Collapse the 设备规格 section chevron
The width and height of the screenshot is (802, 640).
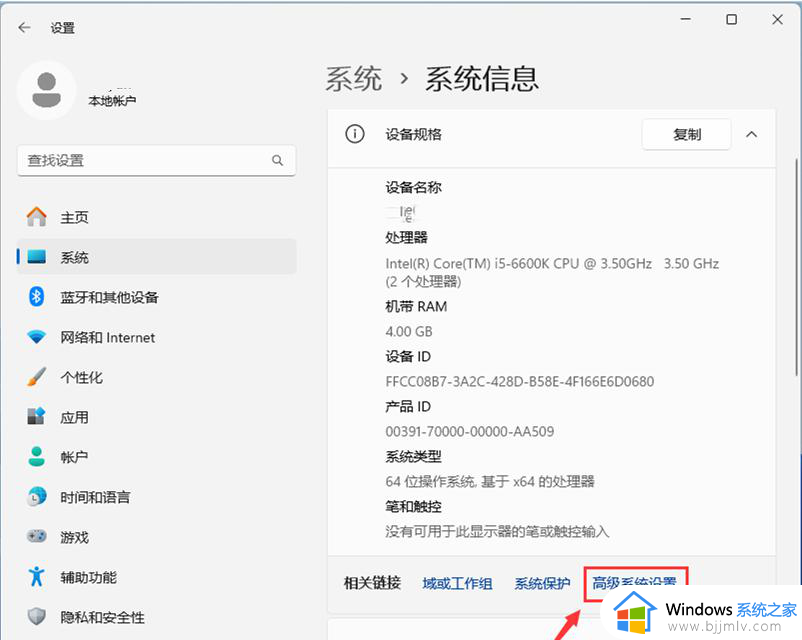[x=751, y=135]
